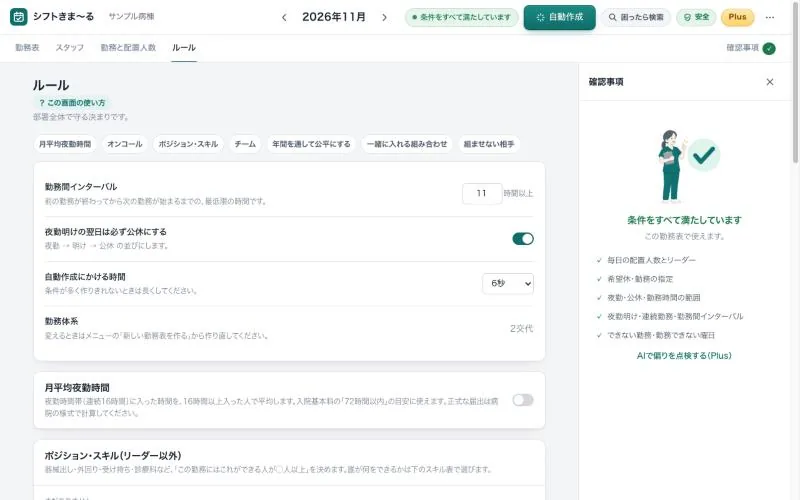Enable the 月平均夜勤時間 toggle

(523, 400)
